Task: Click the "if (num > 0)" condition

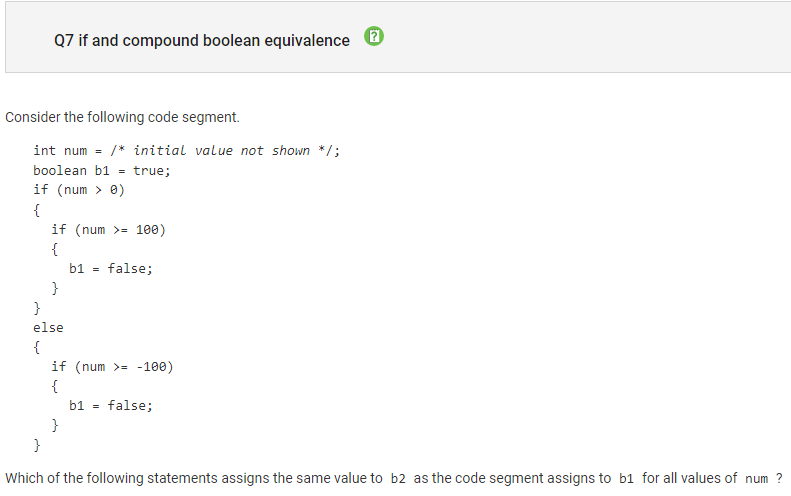Action: (79, 190)
